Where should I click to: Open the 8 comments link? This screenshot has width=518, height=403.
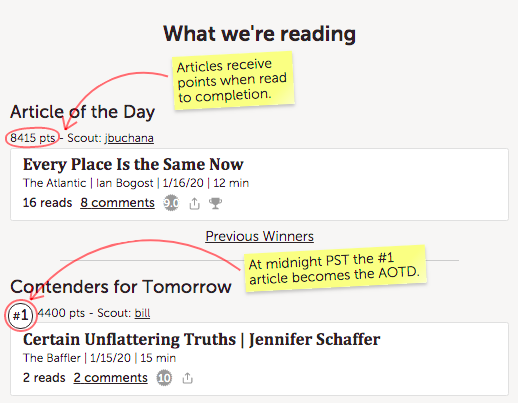pyautogui.click(x=117, y=203)
